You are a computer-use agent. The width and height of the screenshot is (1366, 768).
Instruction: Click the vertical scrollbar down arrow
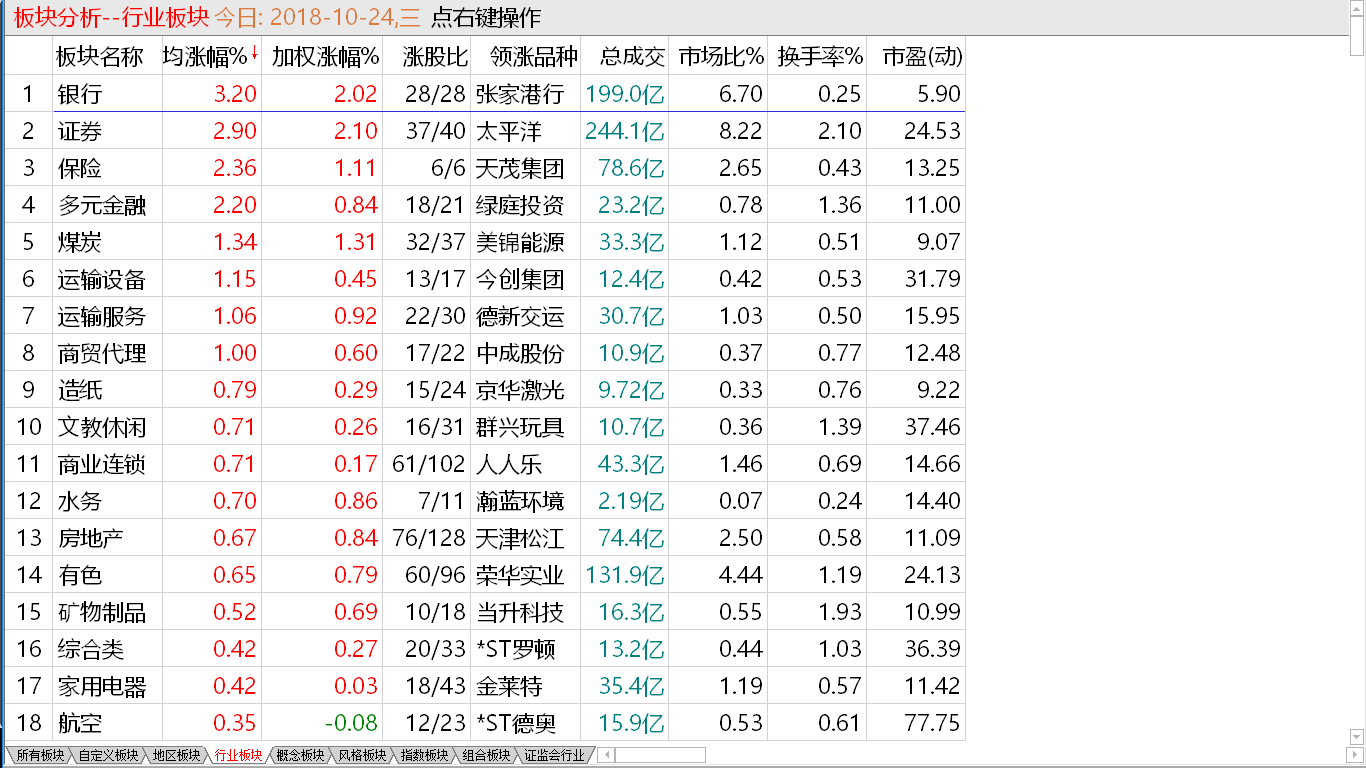pos(1357,738)
